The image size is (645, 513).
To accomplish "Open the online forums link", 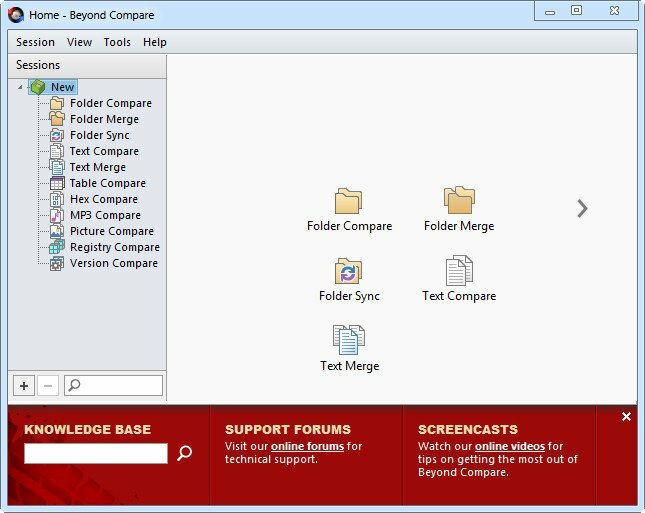I will tap(307, 446).
